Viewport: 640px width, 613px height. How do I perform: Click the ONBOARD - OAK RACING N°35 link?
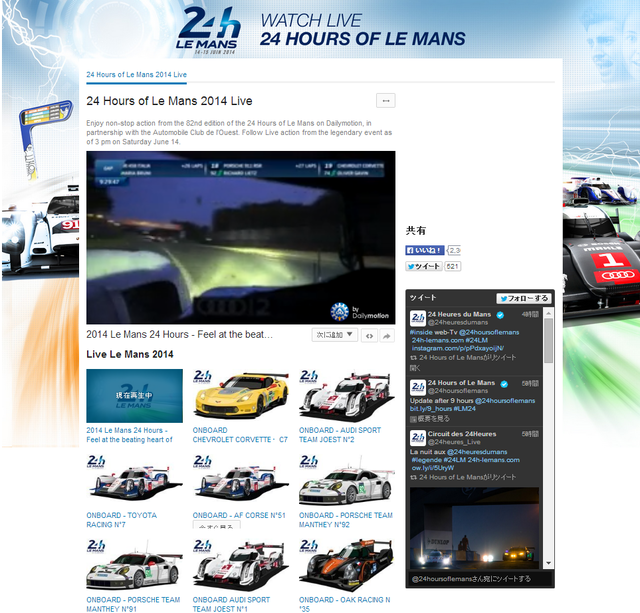pyautogui.click(x=344, y=604)
